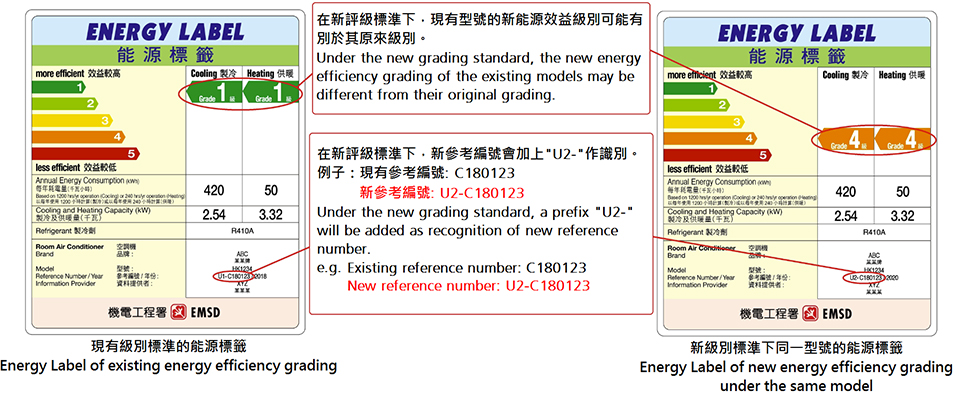Click the red Chinese text '新參考編號: U2-C180123'
This screenshot has height=400, width=962.
[x=444, y=192]
